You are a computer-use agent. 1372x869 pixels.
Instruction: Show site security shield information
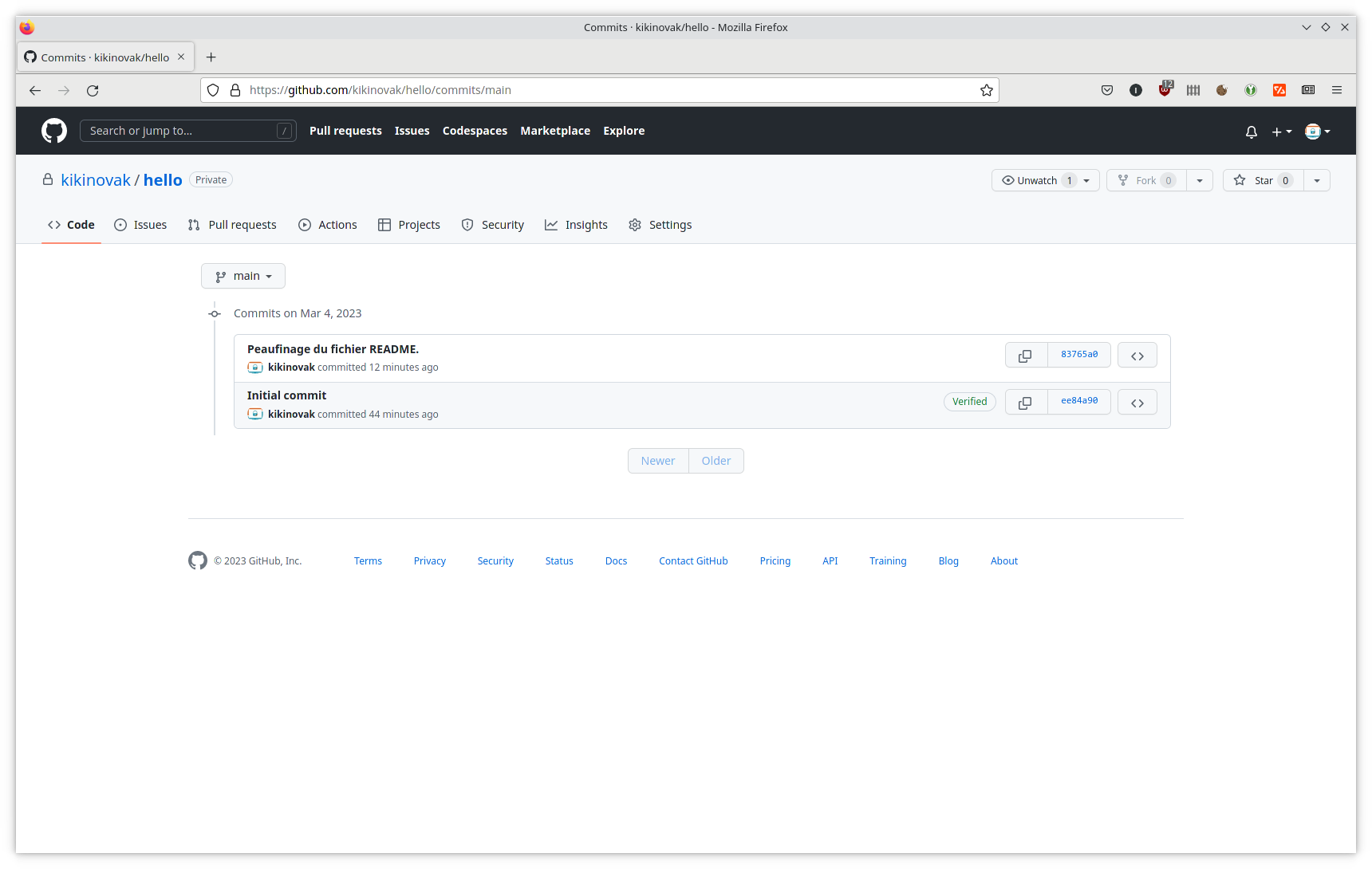(213, 90)
